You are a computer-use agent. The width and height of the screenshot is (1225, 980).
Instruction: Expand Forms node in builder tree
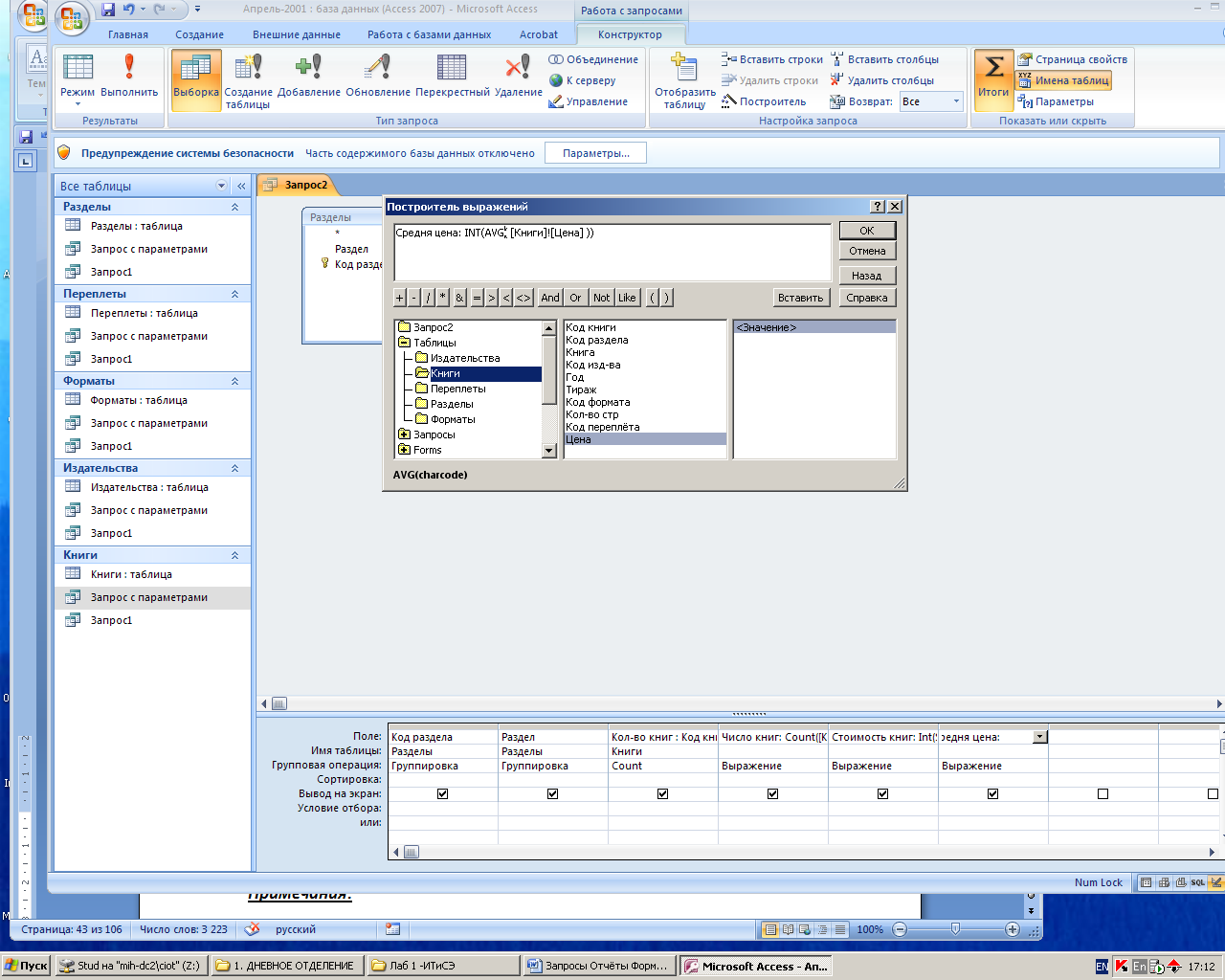point(404,450)
